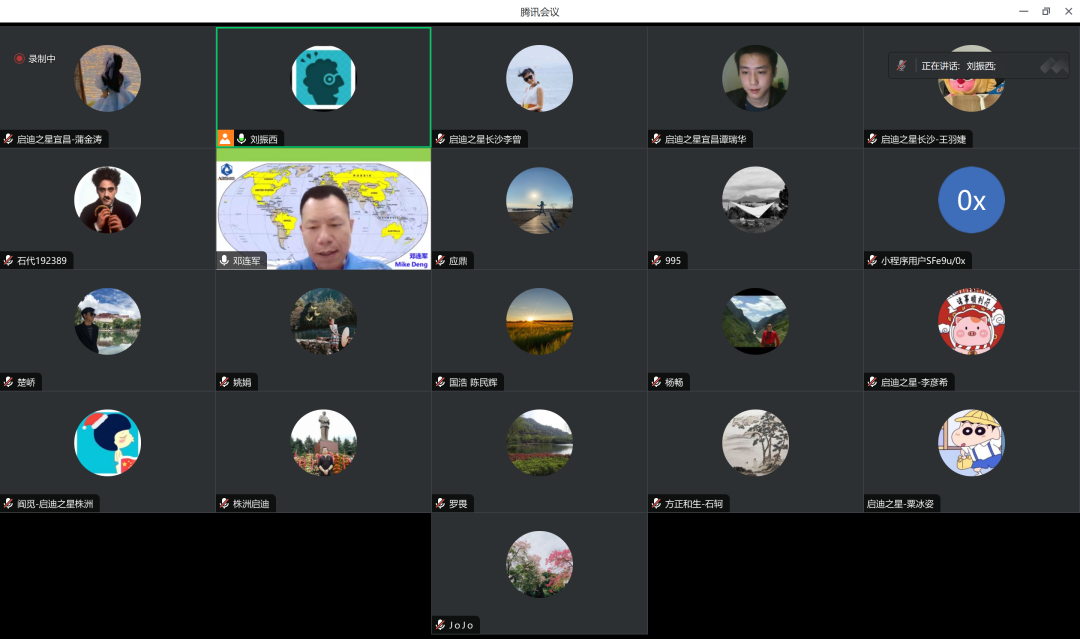Click muted mic icon next to JoJo
1080x639 pixels.
point(440,625)
